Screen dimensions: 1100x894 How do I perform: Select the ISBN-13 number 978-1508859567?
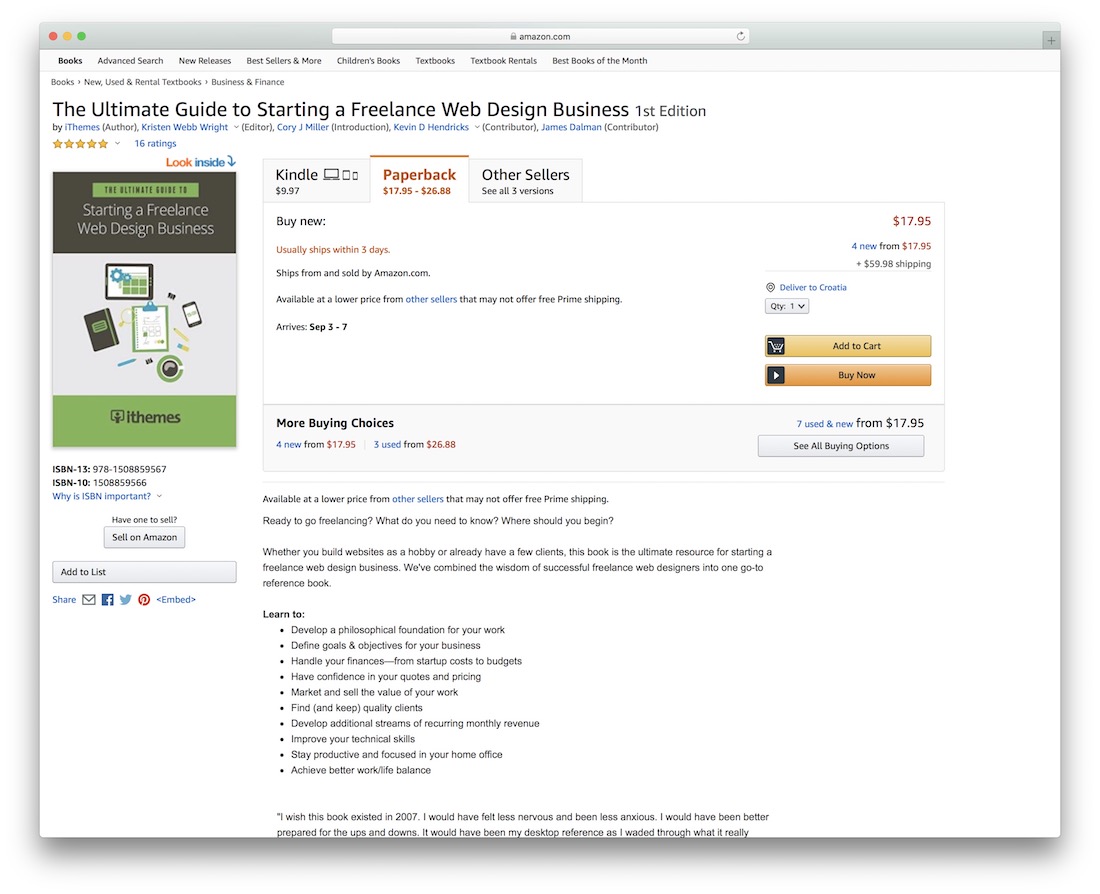(x=130, y=469)
